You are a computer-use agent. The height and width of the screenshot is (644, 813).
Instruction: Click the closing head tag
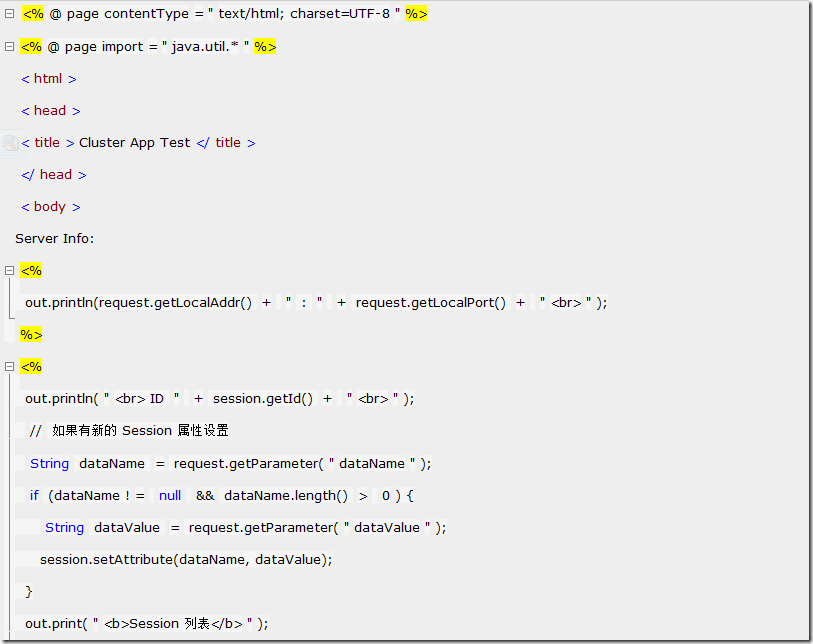(54, 175)
